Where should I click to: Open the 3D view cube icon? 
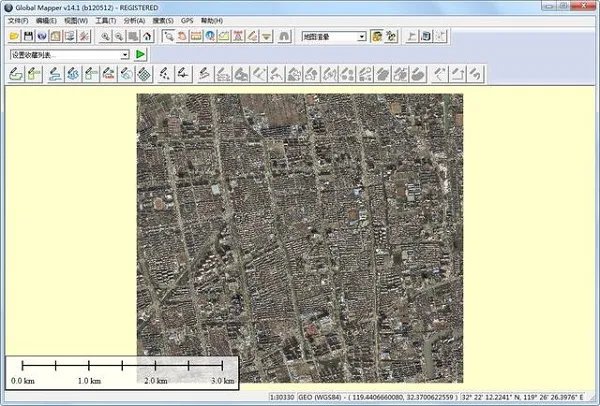tap(426, 36)
